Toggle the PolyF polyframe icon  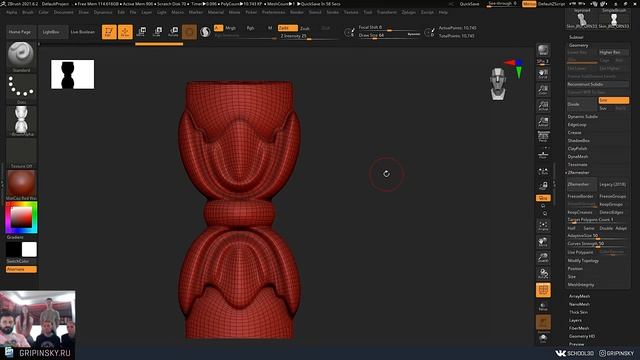tap(543, 290)
